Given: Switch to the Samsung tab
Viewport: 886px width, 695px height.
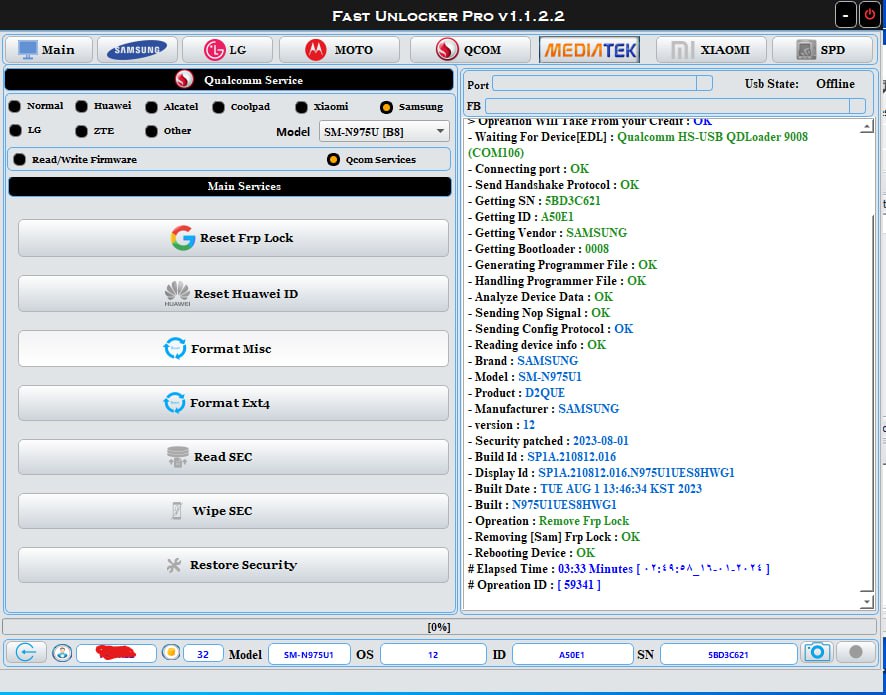Looking at the screenshot, I should 137,50.
